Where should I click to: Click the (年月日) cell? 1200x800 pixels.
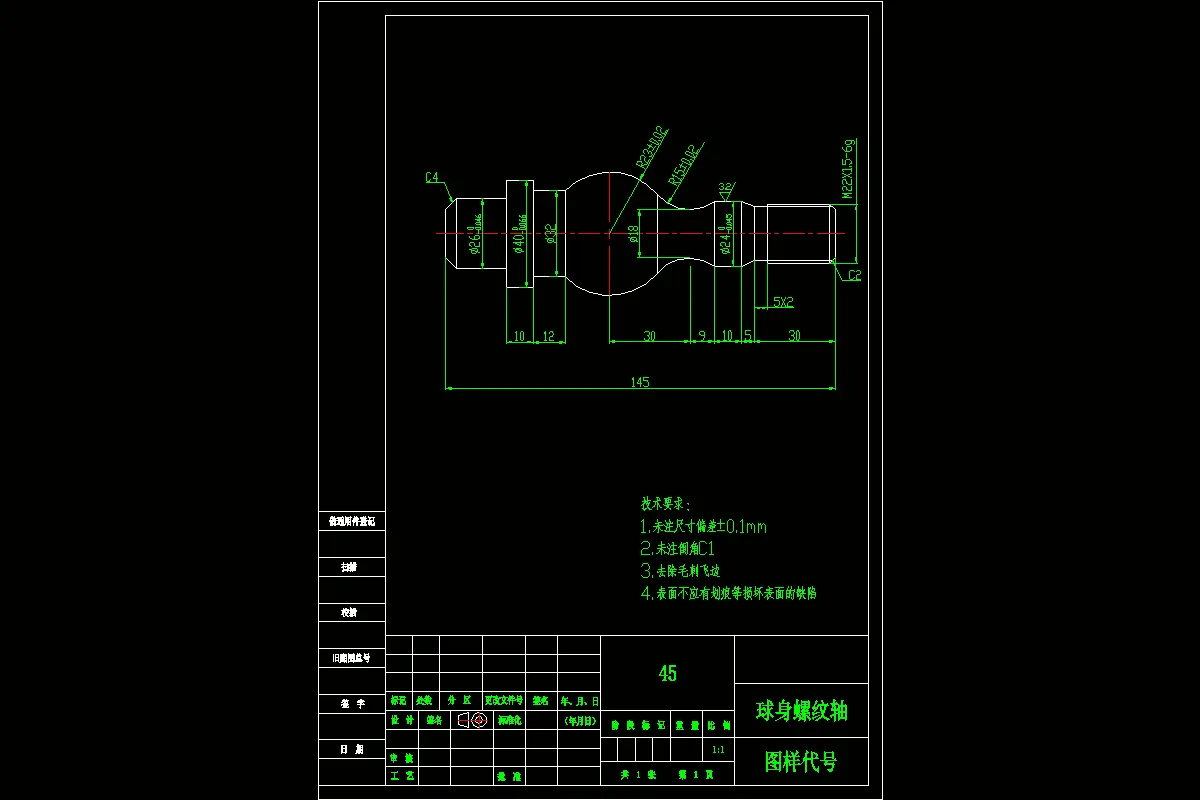[580, 720]
